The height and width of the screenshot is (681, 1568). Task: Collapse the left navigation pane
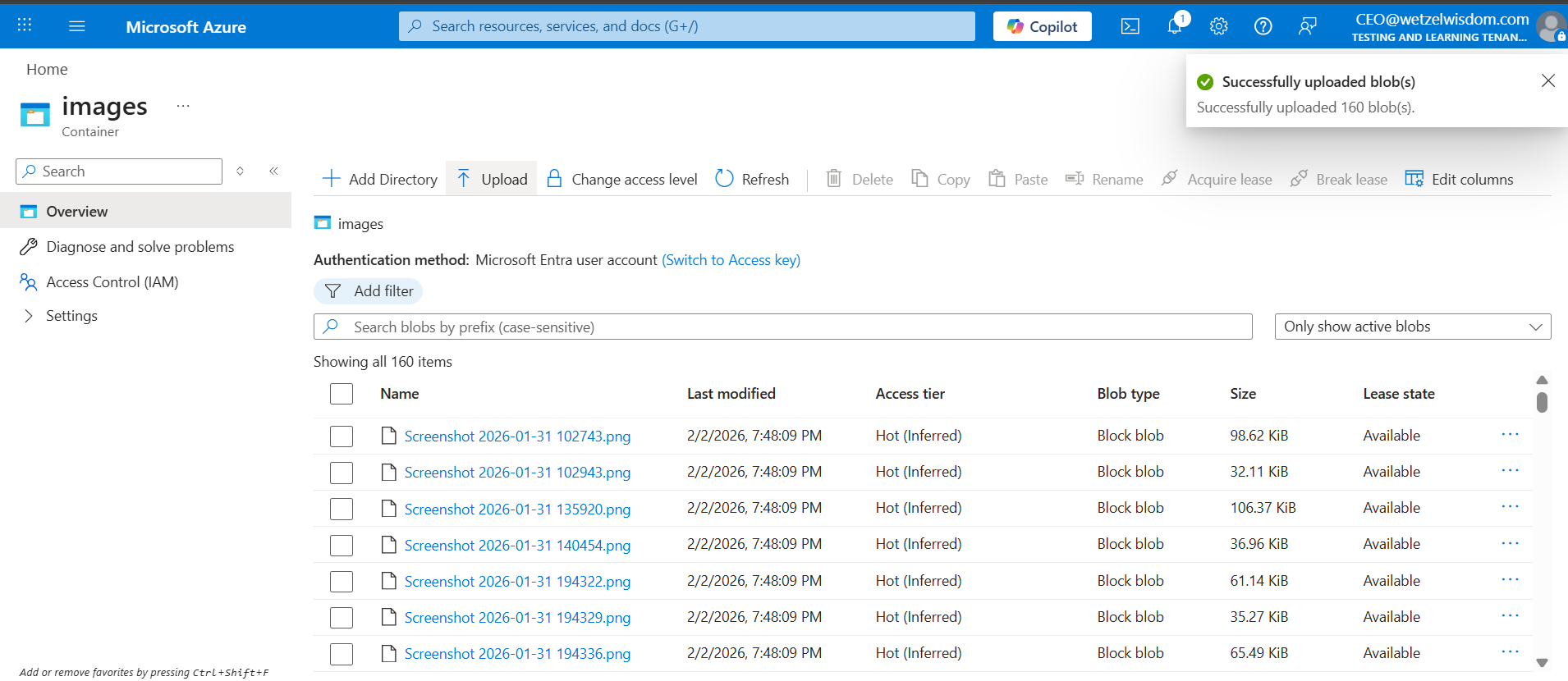[x=273, y=171]
